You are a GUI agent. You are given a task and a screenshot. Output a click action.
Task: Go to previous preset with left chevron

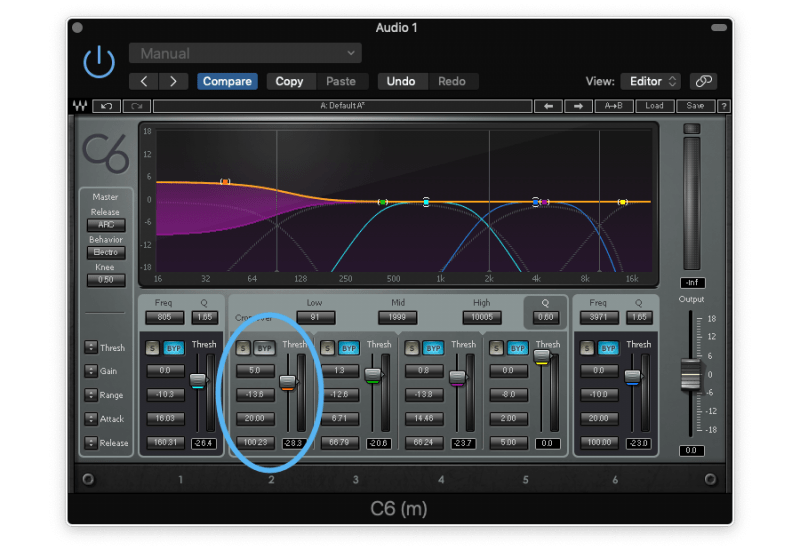point(144,82)
